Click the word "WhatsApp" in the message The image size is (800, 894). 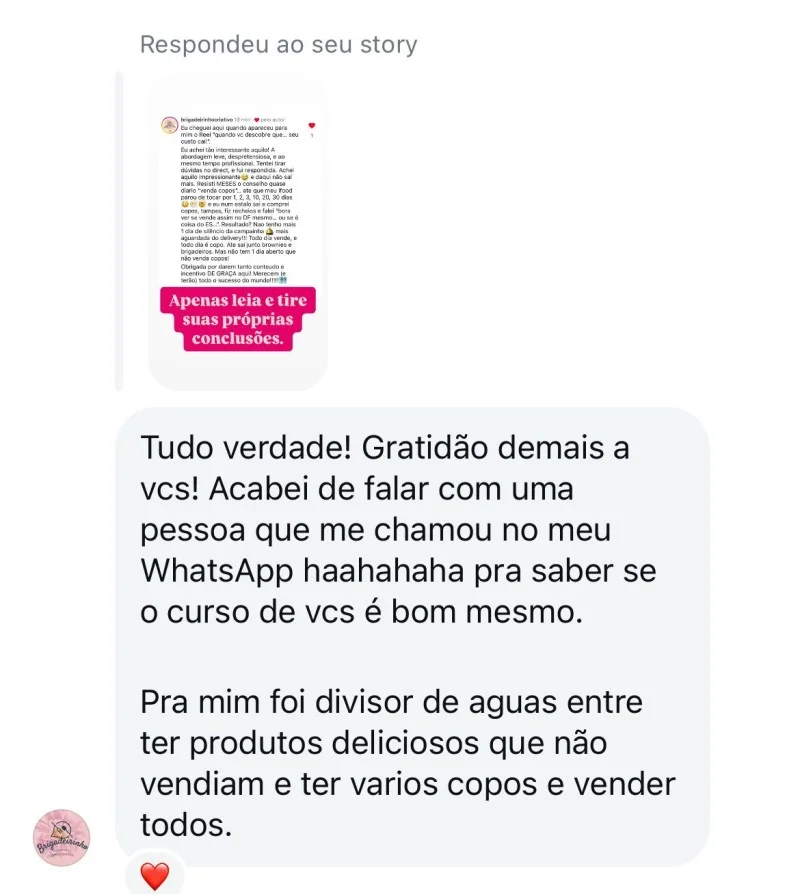coord(217,572)
